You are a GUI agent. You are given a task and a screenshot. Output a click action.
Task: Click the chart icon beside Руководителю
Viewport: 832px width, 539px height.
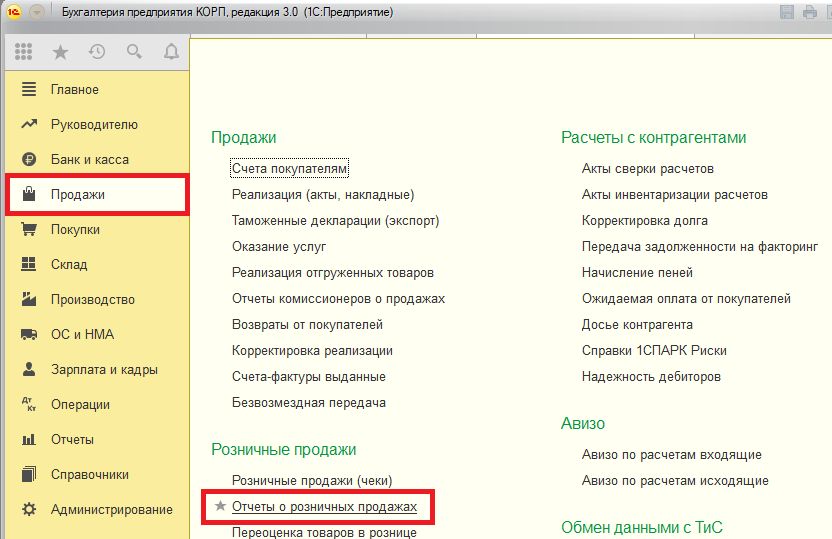[x=29, y=124]
